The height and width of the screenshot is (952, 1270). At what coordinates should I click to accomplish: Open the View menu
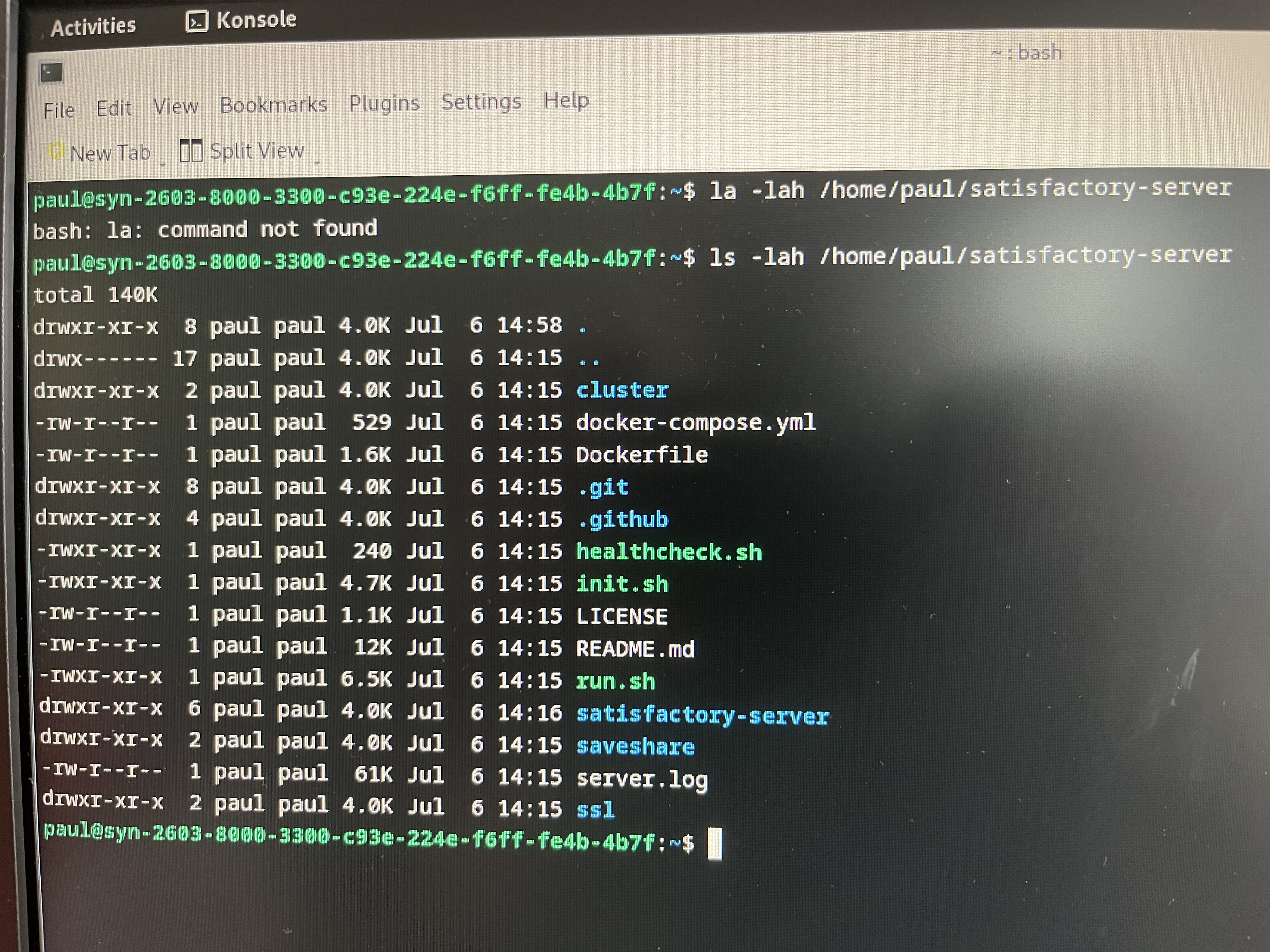tap(176, 107)
